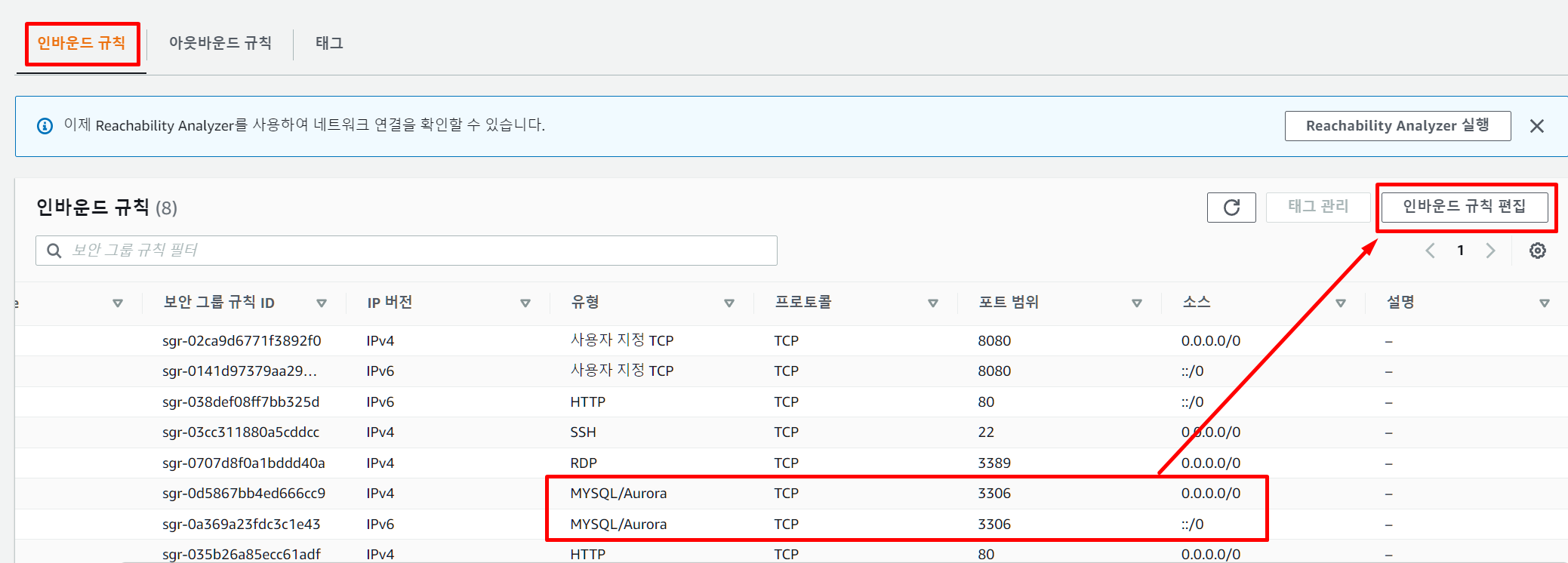Run Reachability Analyzer 실행 button
Image resolution: width=1568 pixels, height=563 pixels.
click(1397, 125)
